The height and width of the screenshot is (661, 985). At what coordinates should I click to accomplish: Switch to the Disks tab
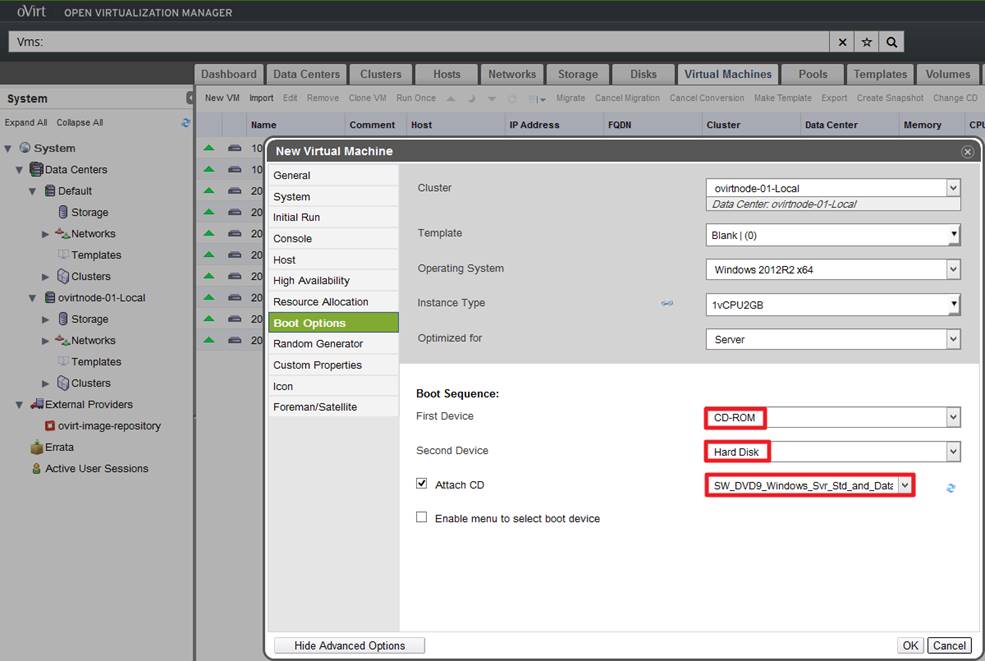643,74
